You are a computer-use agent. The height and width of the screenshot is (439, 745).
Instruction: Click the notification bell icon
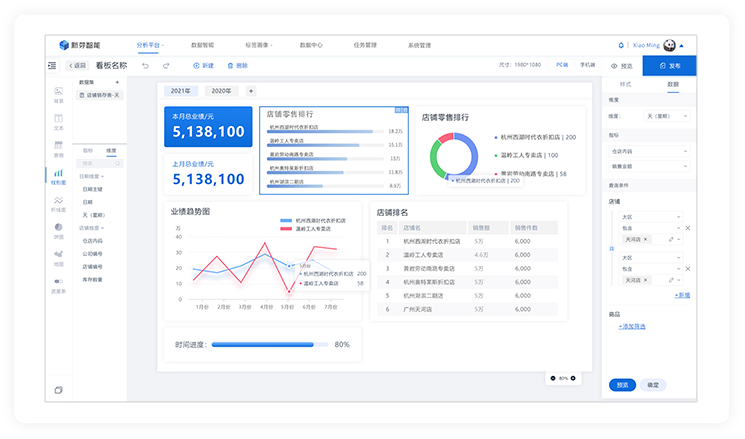point(621,45)
